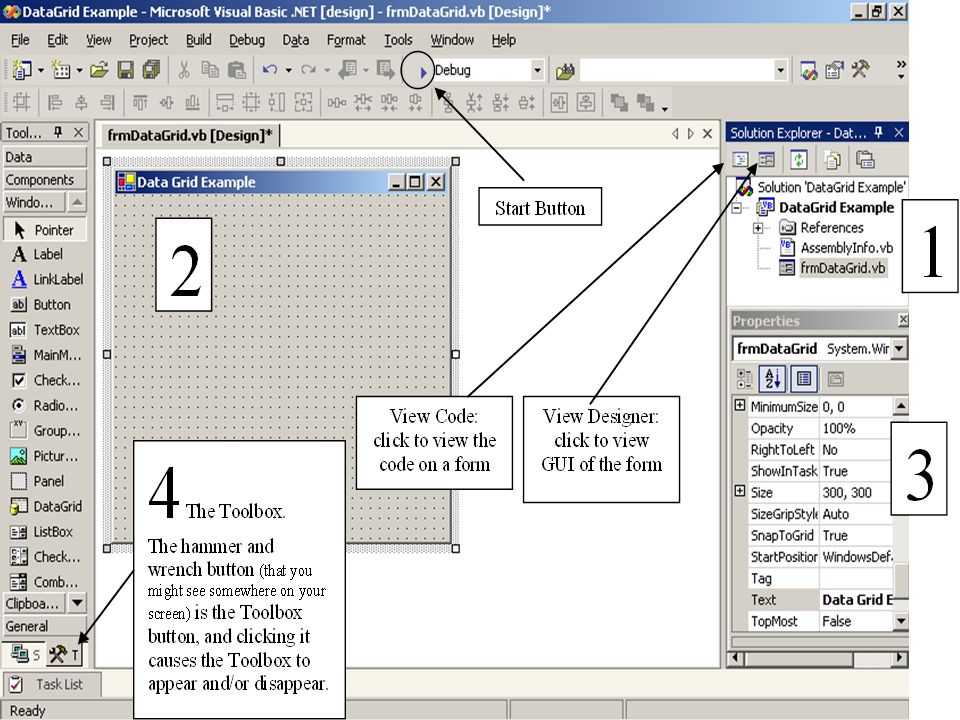Start debugging with the Start button
The width and height of the screenshot is (960, 720).
(x=422, y=72)
